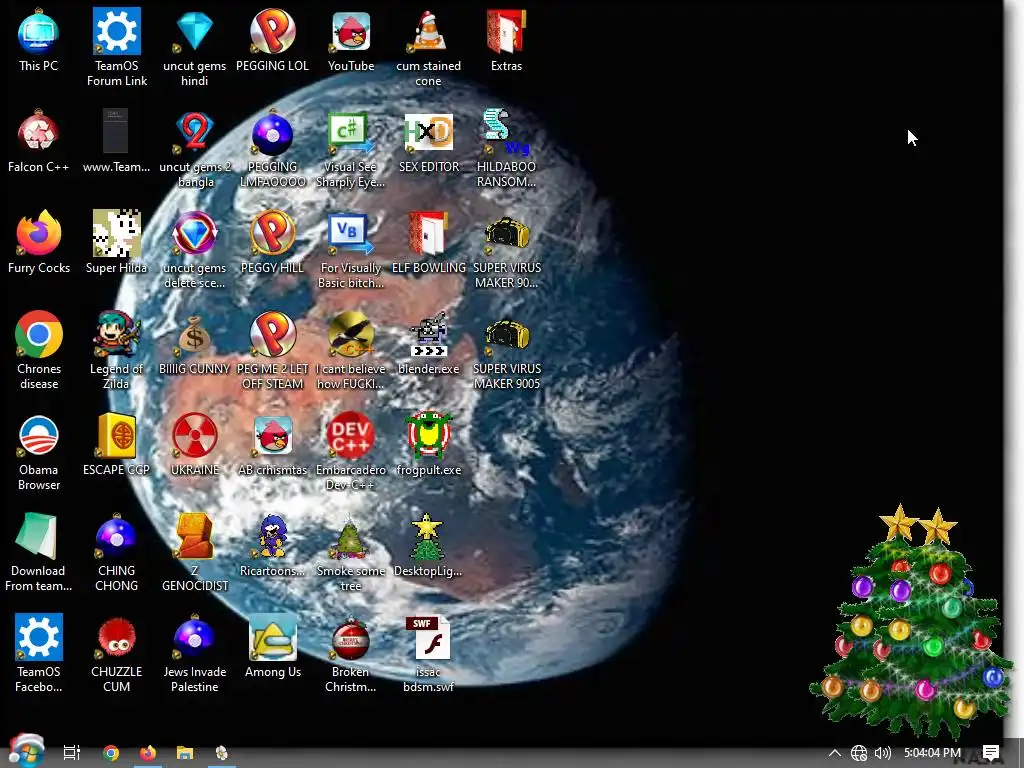
Task: Launch Chrome from the taskbar
Action: click(110, 753)
